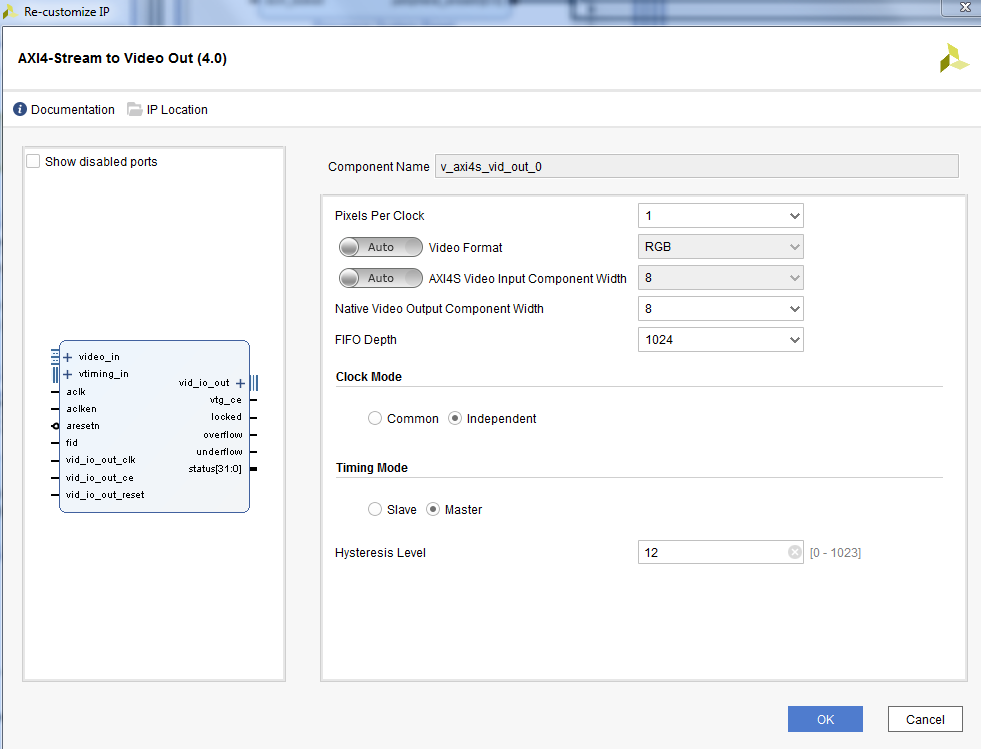Viewport: 981px width, 749px height.
Task: Open the IP Location link
Action: pyautogui.click(x=177, y=110)
